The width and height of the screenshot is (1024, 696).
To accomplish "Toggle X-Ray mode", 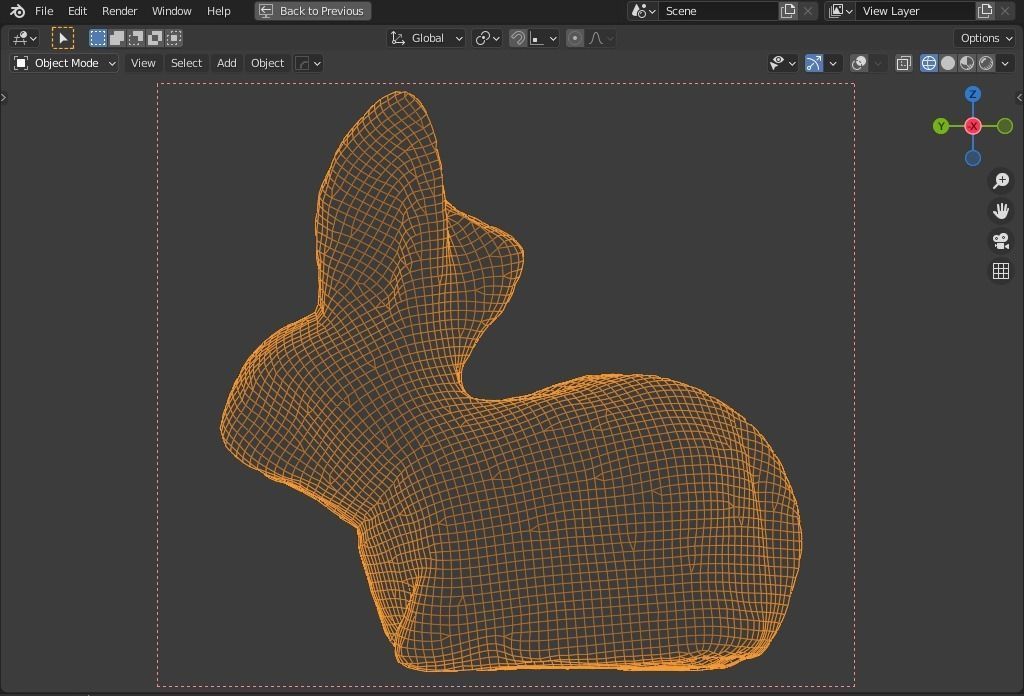I will point(904,63).
